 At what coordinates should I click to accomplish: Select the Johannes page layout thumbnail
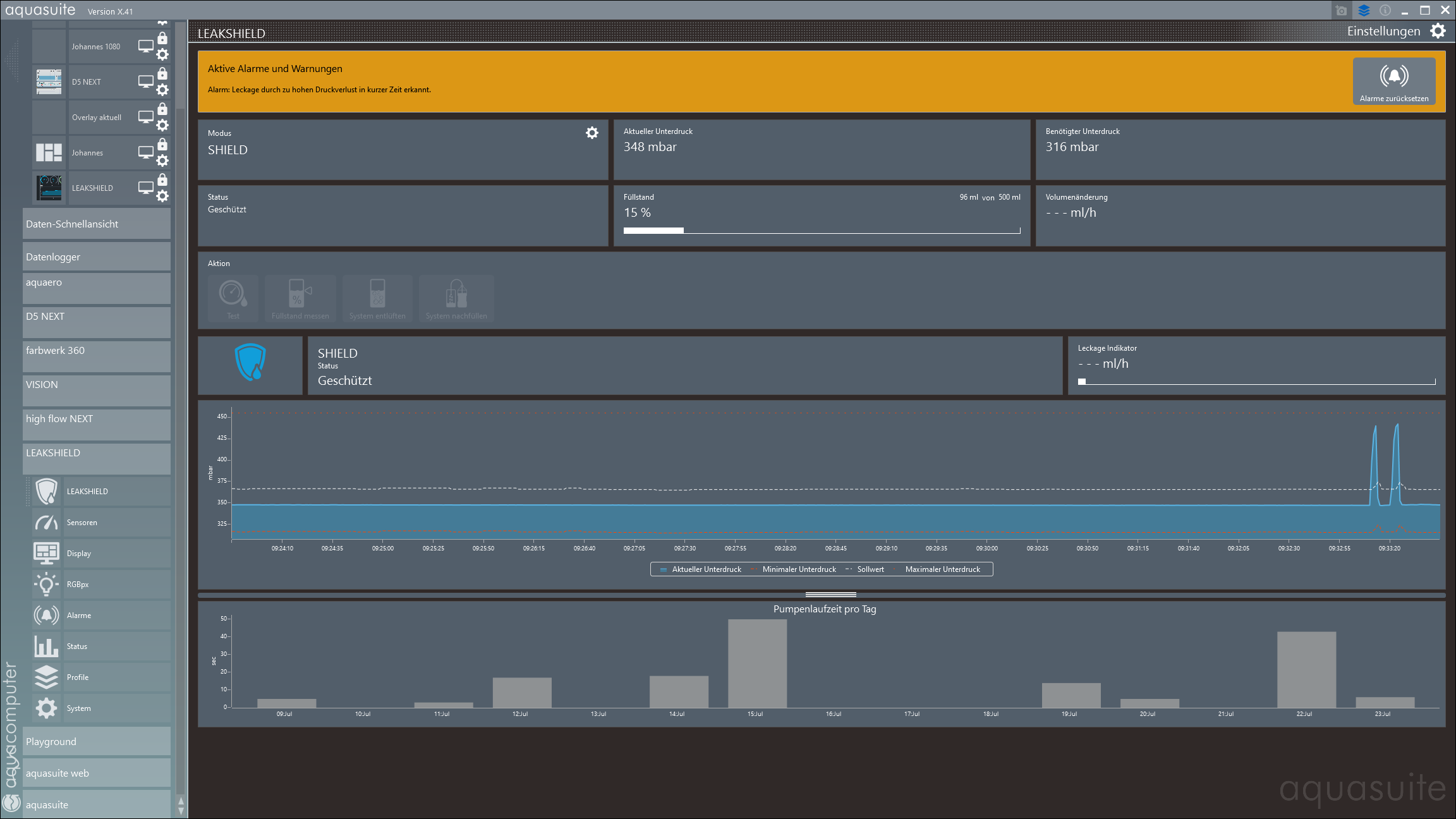coord(49,153)
